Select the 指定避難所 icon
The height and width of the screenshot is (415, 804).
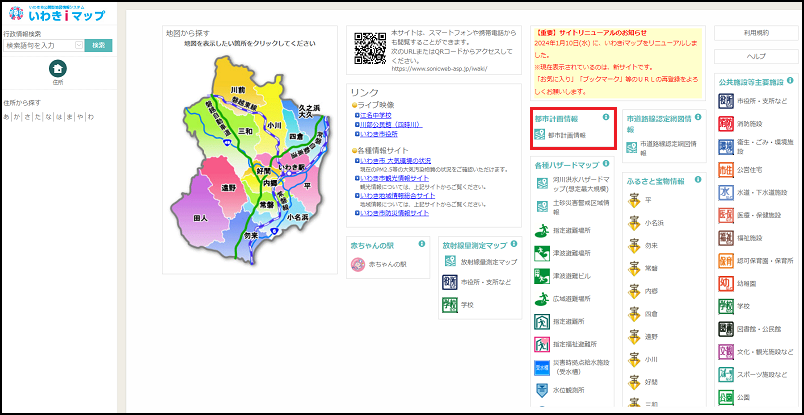point(541,321)
